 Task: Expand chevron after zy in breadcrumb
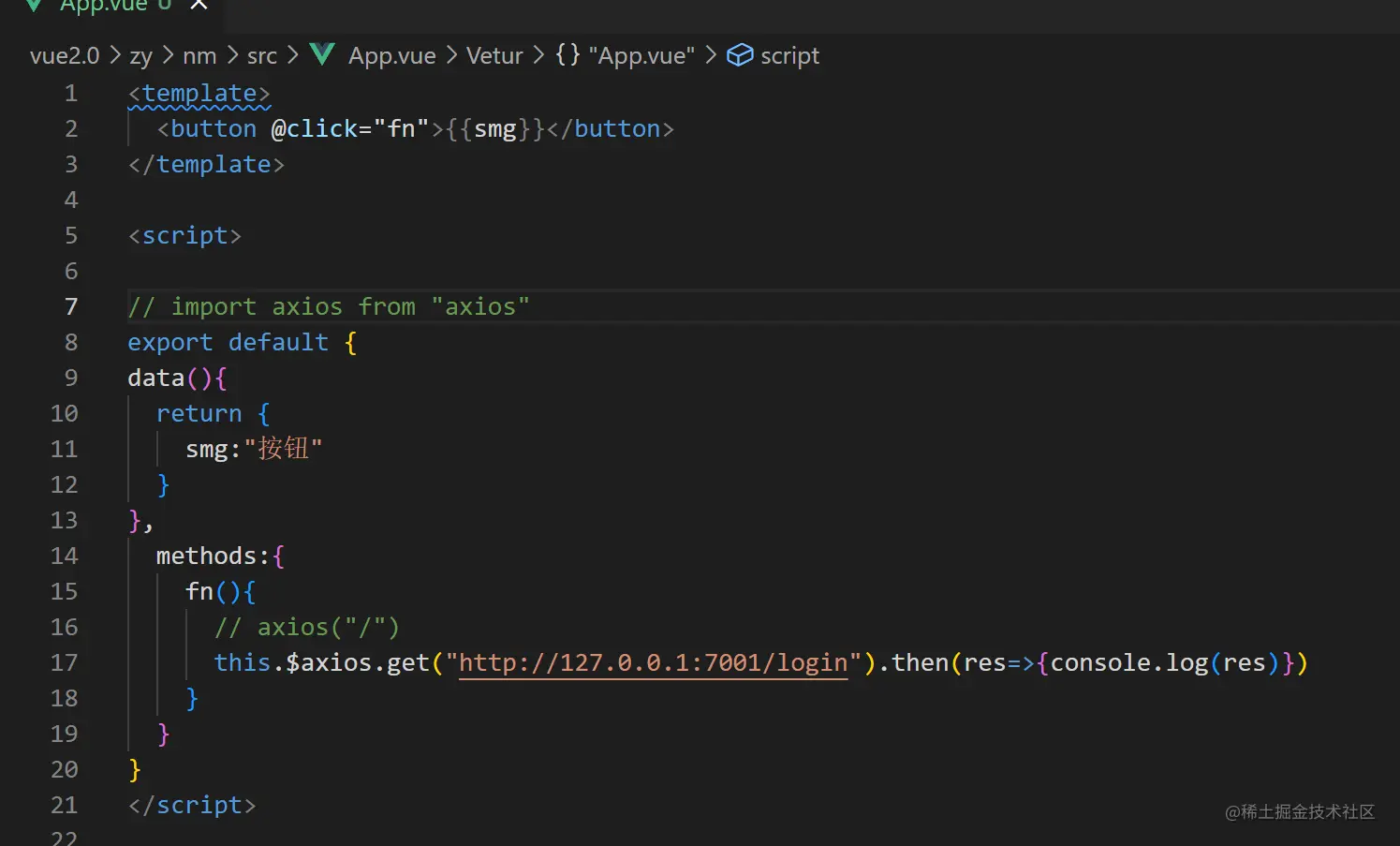168,55
